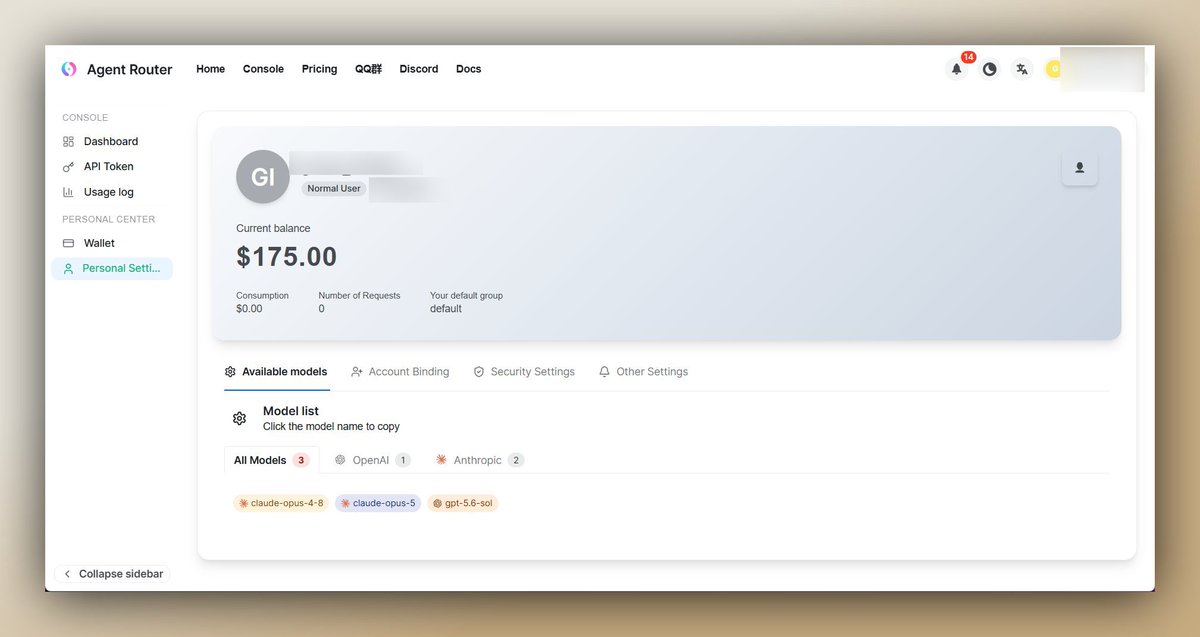Click the API Token key icon
1200x637 pixels.
point(68,167)
